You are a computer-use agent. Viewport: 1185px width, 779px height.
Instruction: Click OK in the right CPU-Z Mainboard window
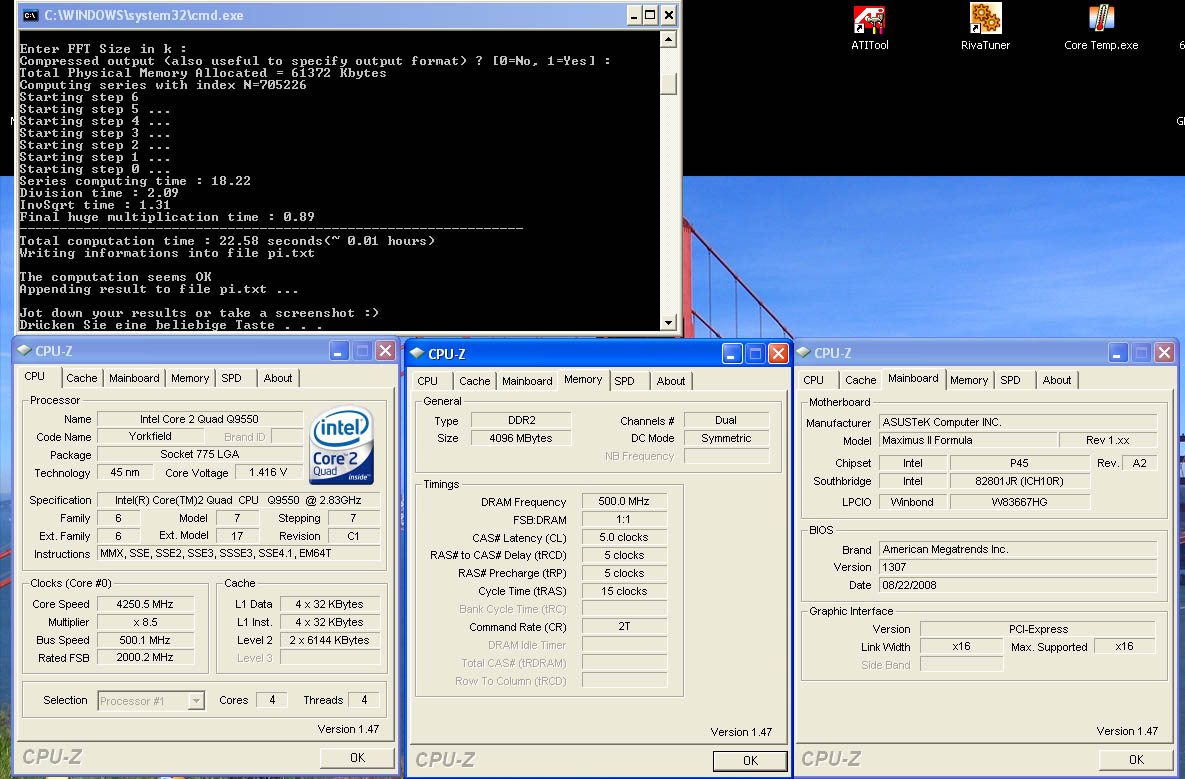[x=1137, y=759]
